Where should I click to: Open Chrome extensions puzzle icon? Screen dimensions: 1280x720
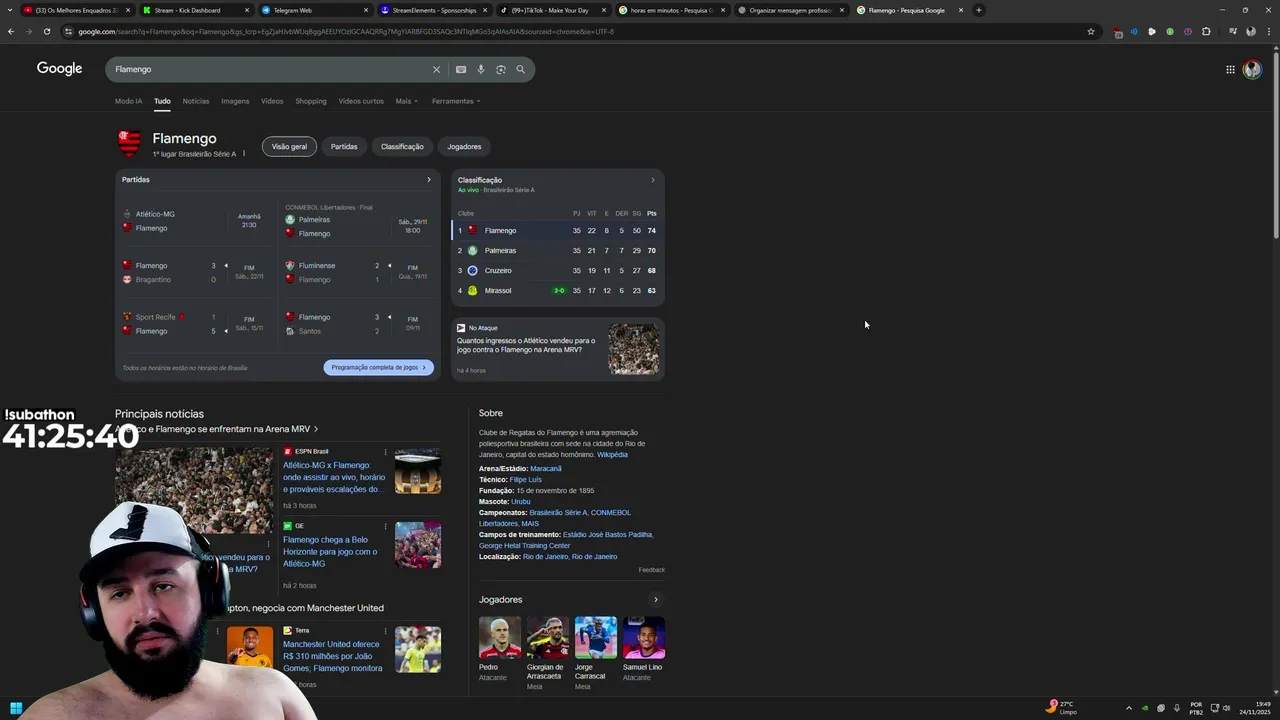point(1206,31)
